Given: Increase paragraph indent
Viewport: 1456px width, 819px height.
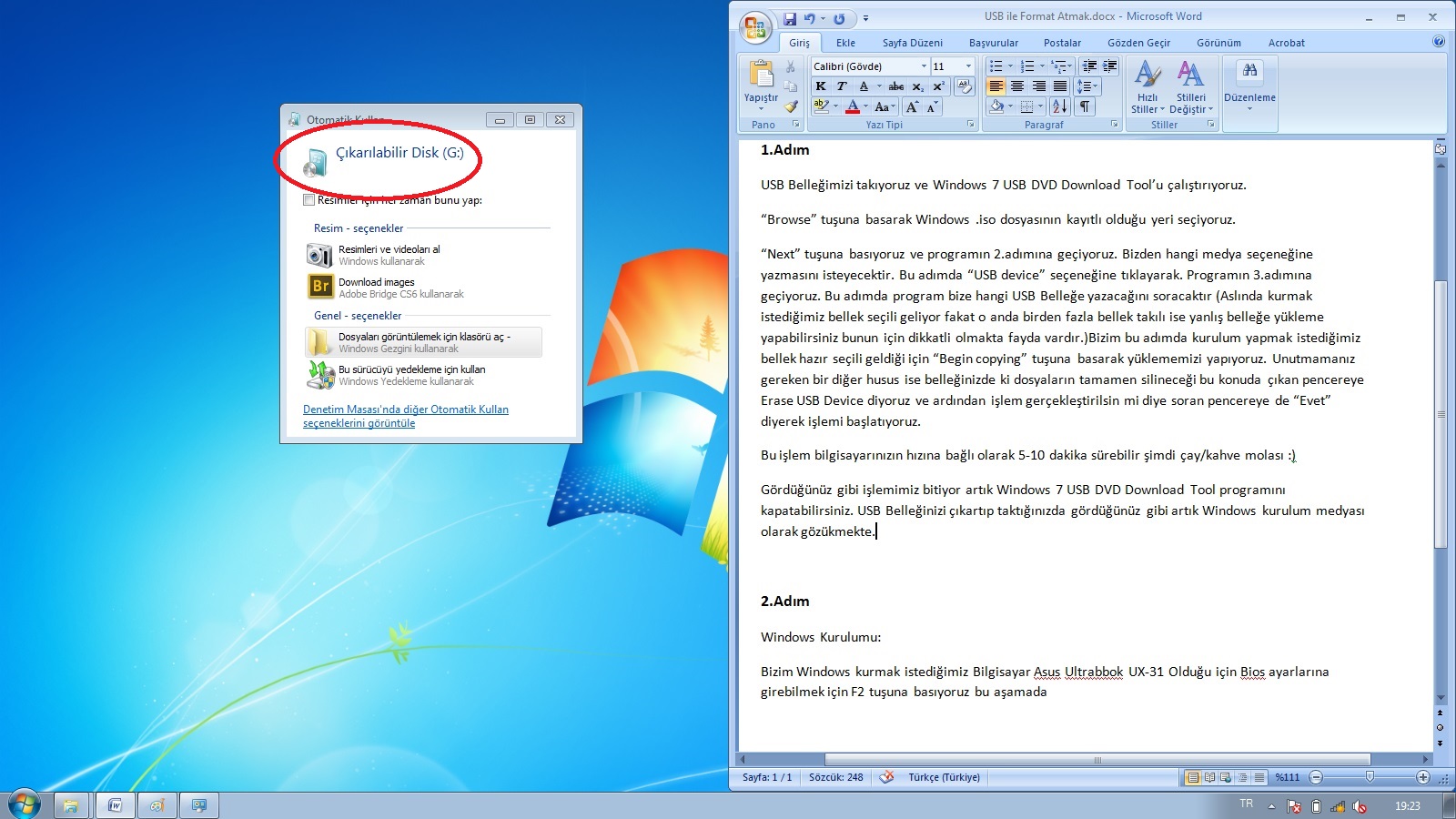Looking at the screenshot, I should [x=1110, y=66].
